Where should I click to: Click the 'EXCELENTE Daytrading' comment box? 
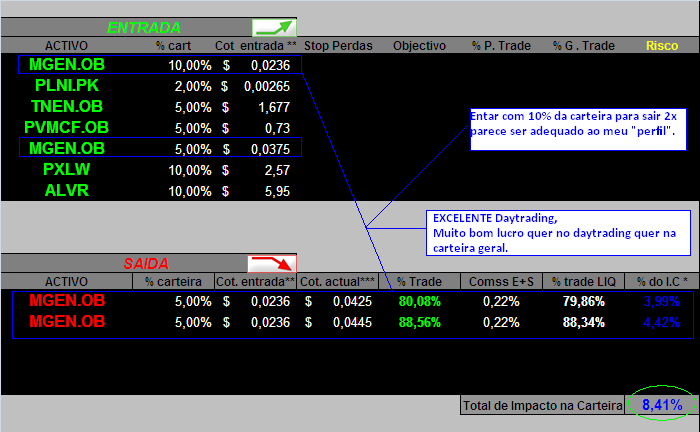click(558, 233)
